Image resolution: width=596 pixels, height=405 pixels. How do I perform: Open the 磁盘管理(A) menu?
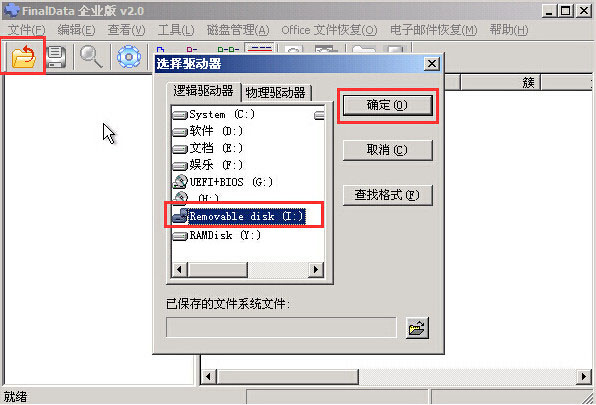(238, 30)
